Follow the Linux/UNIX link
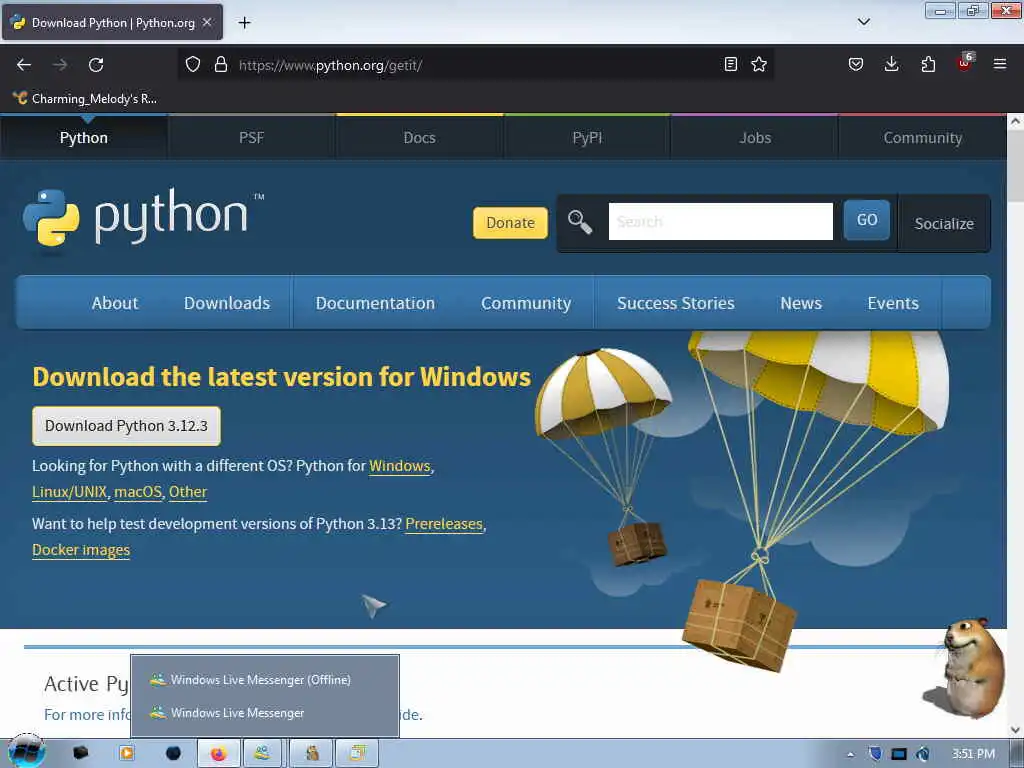This screenshot has width=1024, height=768. pyautogui.click(x=69, y=492)
